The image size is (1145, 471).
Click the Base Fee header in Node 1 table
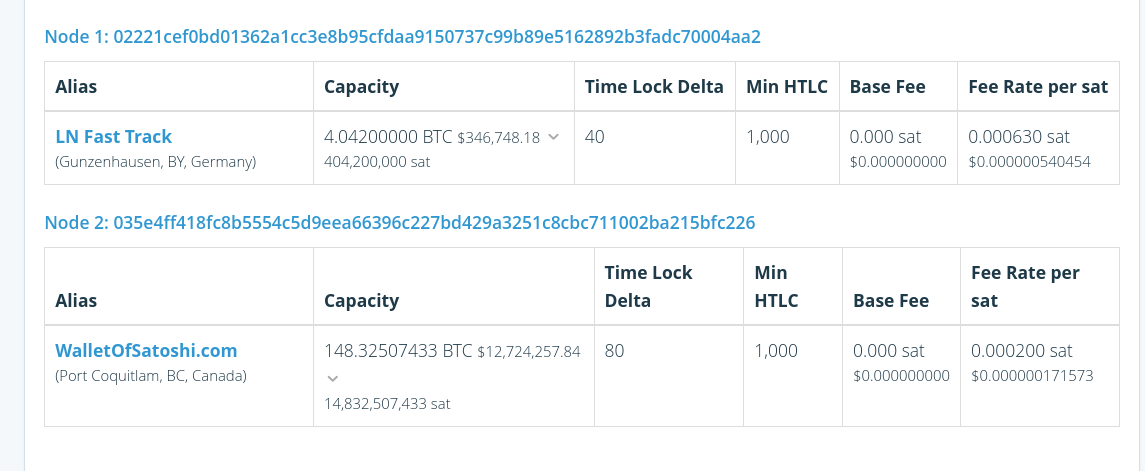click(x=887, y=87)
